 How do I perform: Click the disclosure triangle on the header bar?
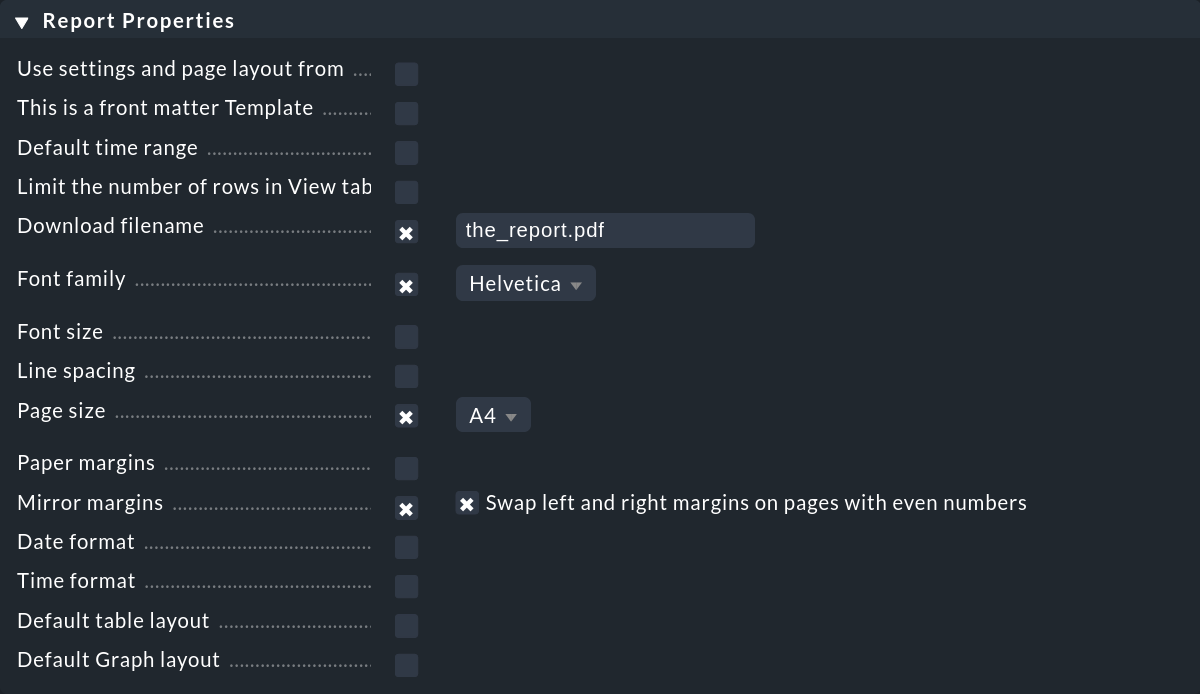tap(19, 20)
